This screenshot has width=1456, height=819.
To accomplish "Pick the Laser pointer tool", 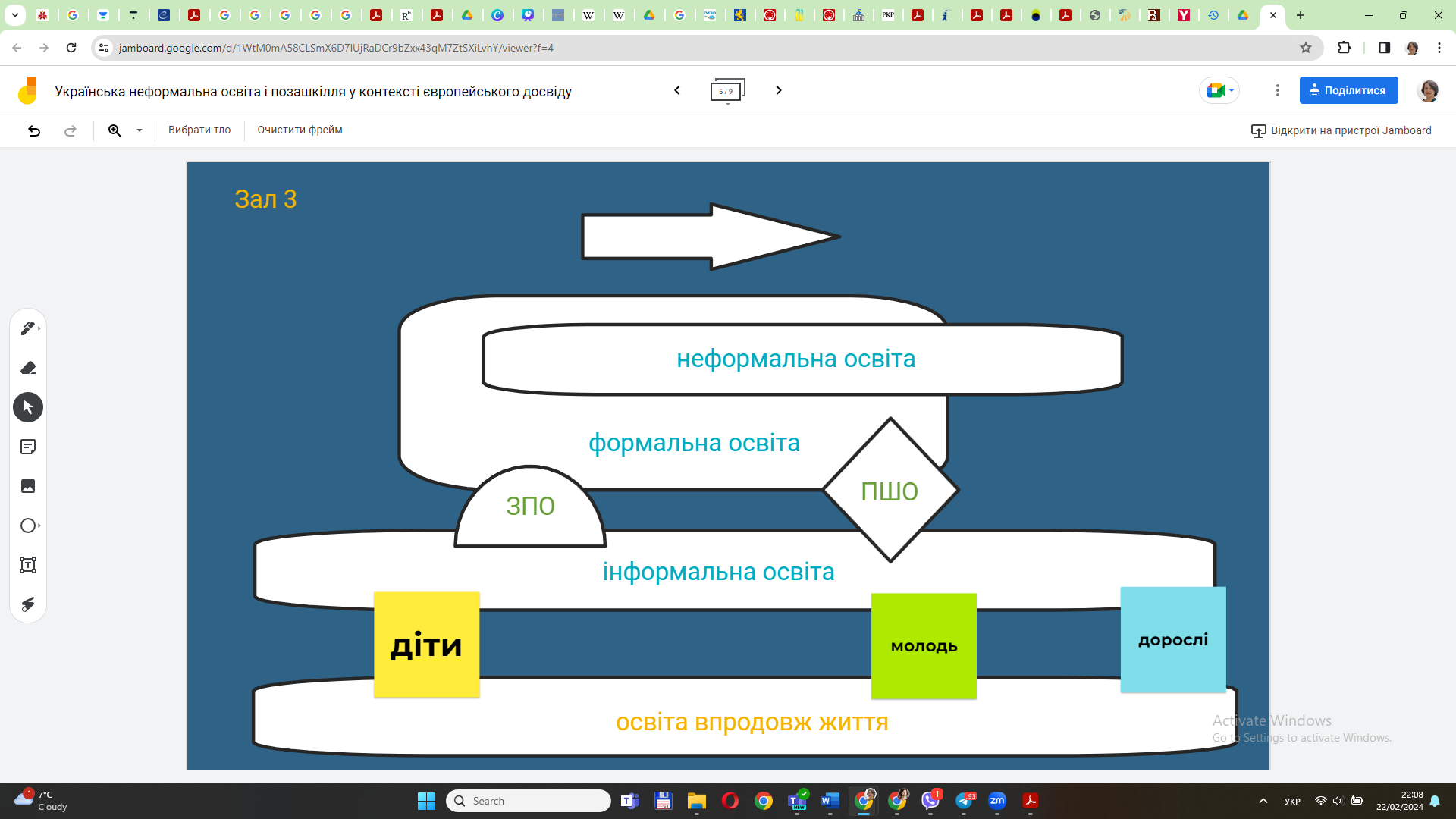I will tap(28, 604).
